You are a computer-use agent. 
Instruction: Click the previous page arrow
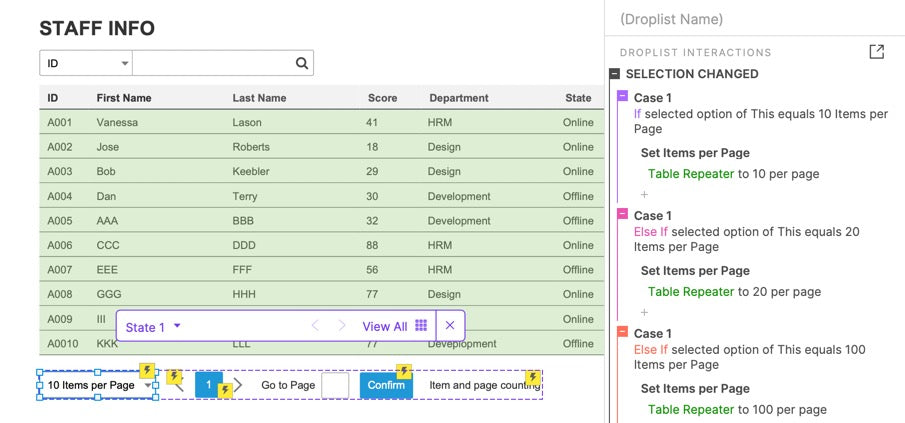point(178,385)
